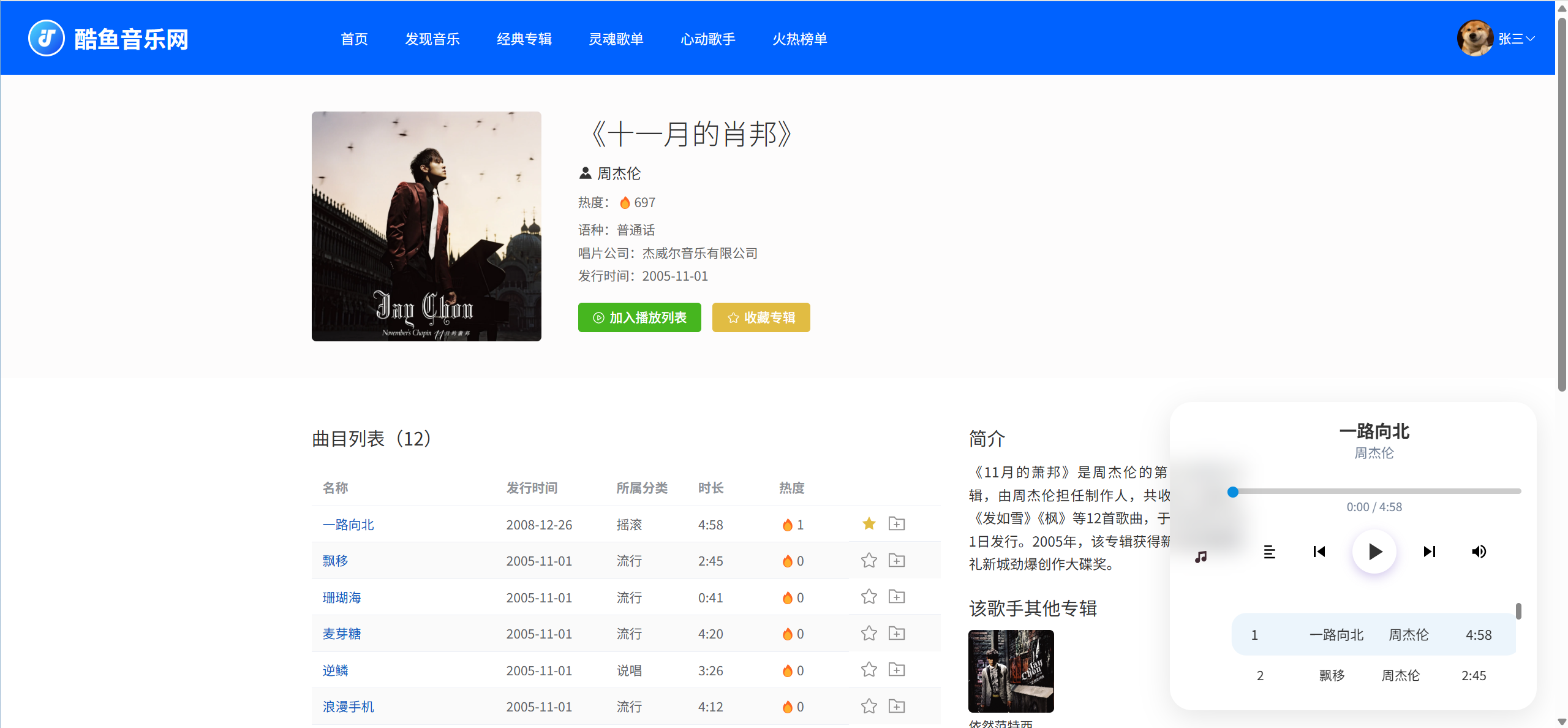This screenshot has height=728, width=1568.
Task: Favorite the song 珊瑚海 with star
Action: point(869,597)
